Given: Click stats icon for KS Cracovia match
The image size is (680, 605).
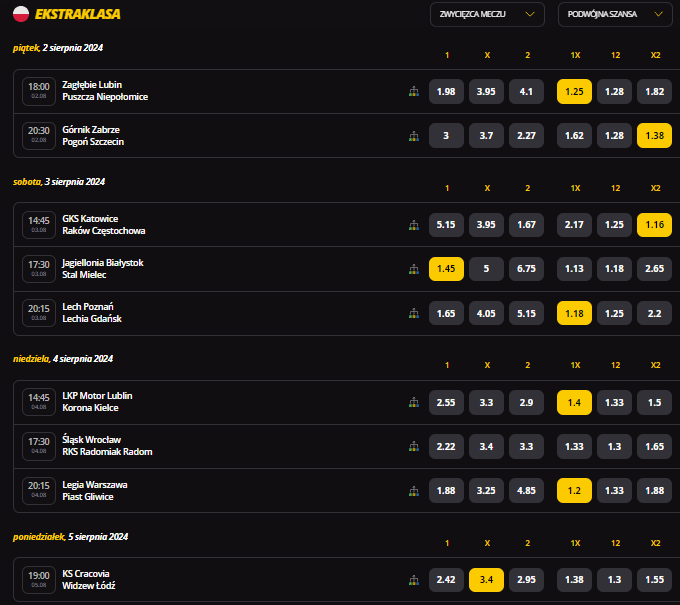Looking at the screenshot, I should 413,580.
